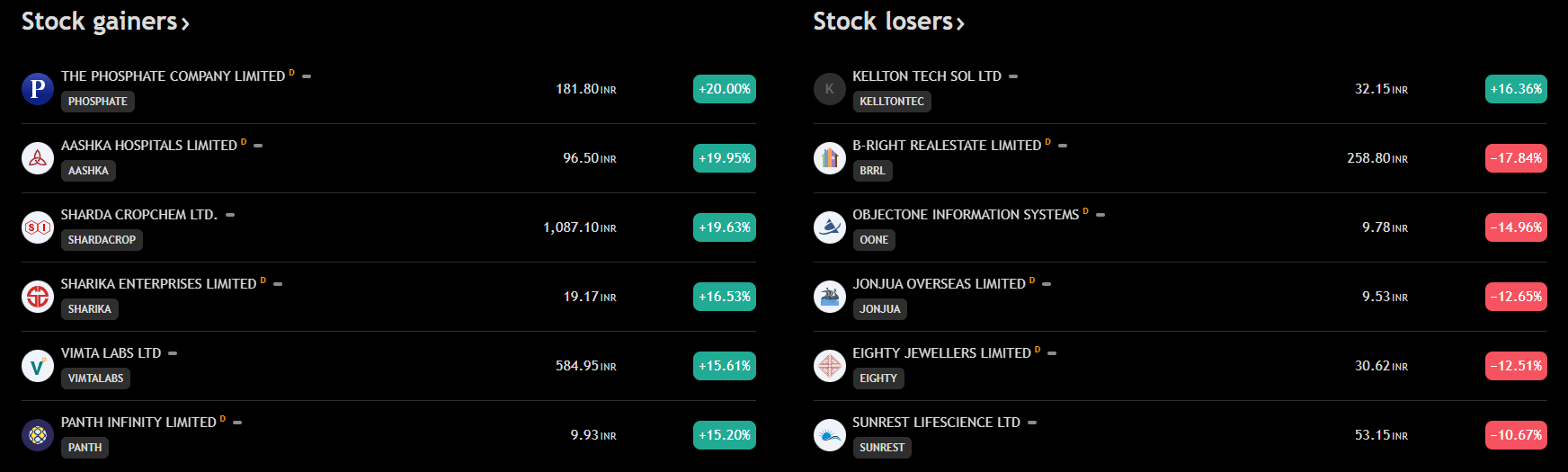Click the Sharda Cropchem logo icon
The height and width of the screenshot is (472, 1568).
(38, 227)
